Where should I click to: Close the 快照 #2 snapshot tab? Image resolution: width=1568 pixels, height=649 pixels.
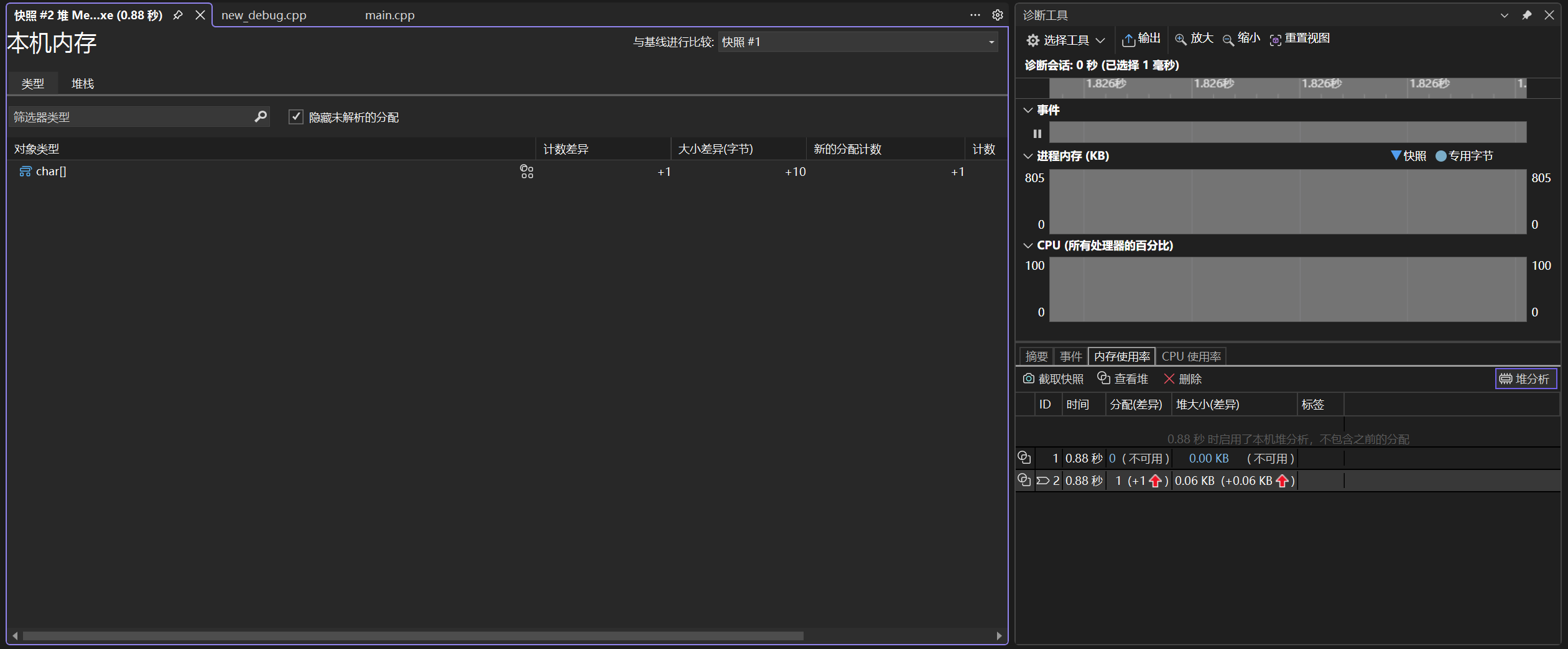pos(200,15)
